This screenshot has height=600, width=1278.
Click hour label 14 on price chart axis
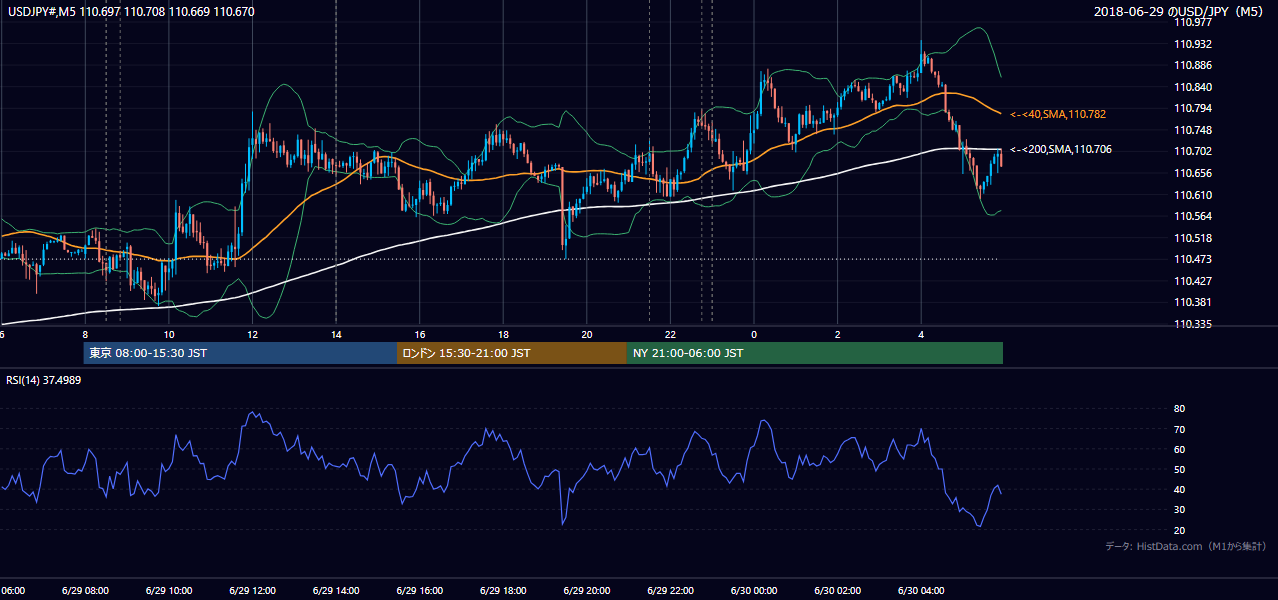click(336, 335)
